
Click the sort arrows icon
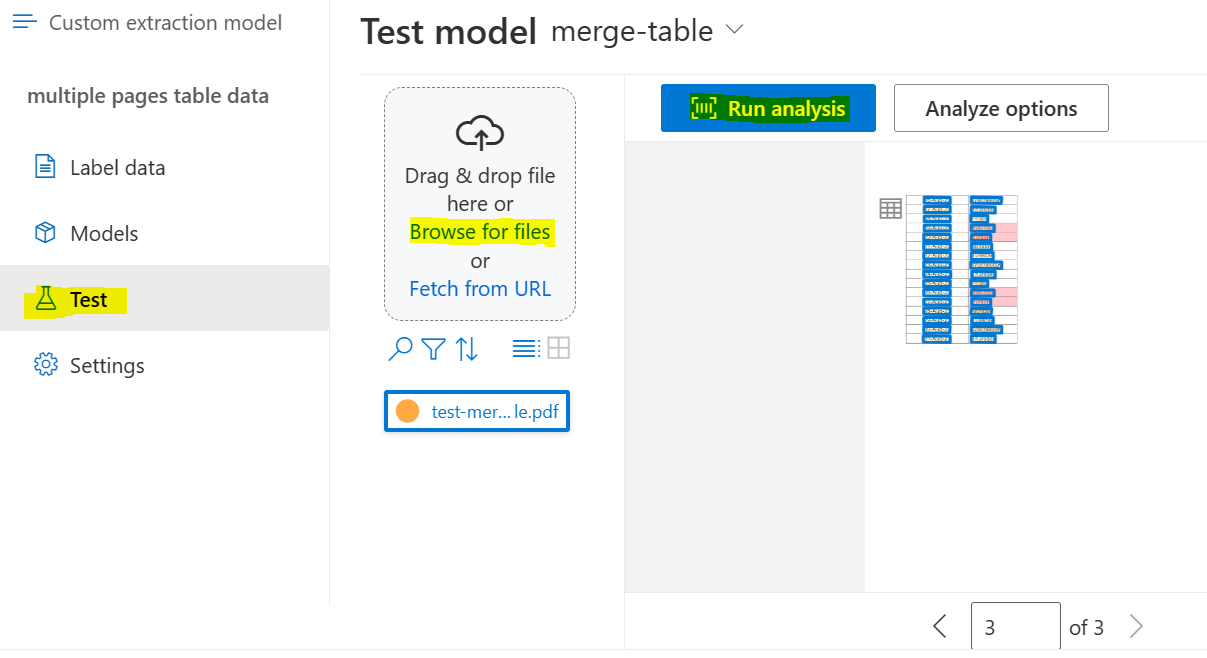(x=466, y=348)
